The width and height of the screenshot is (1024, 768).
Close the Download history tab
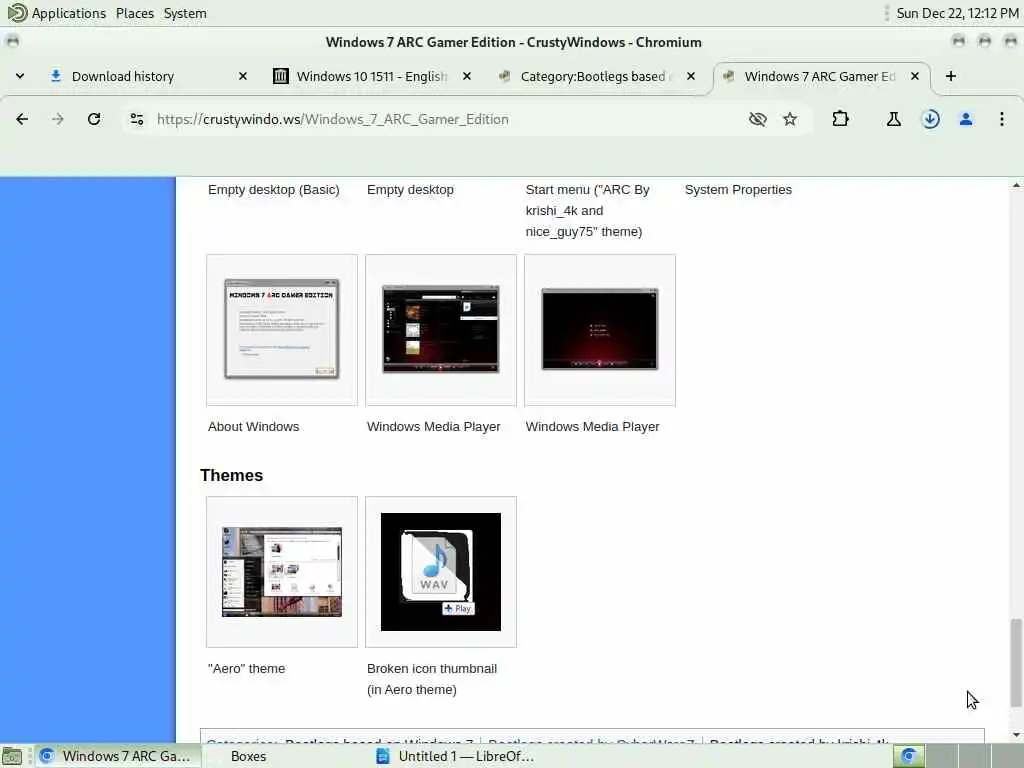pos(243,76)
